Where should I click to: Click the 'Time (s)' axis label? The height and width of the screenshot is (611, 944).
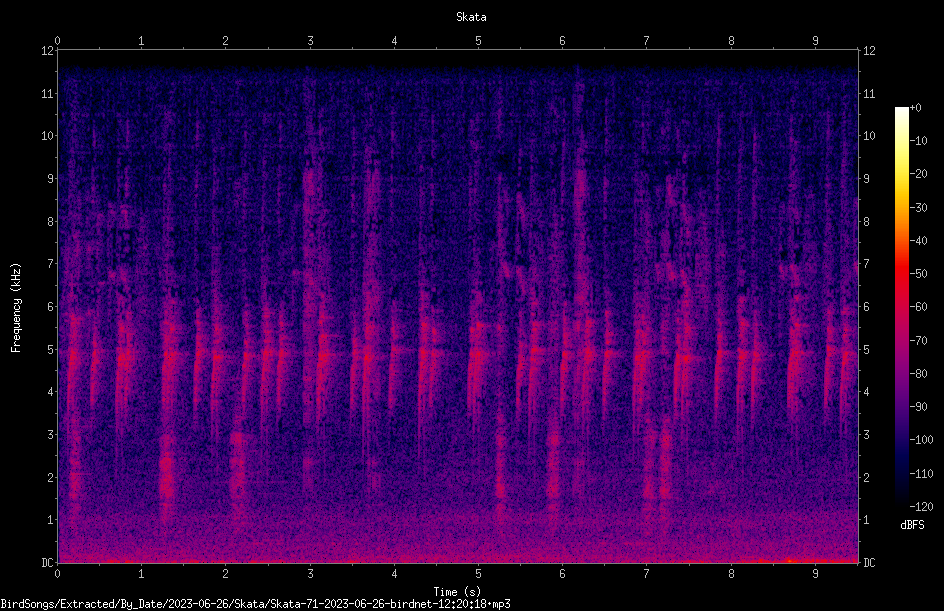[457, 592]
